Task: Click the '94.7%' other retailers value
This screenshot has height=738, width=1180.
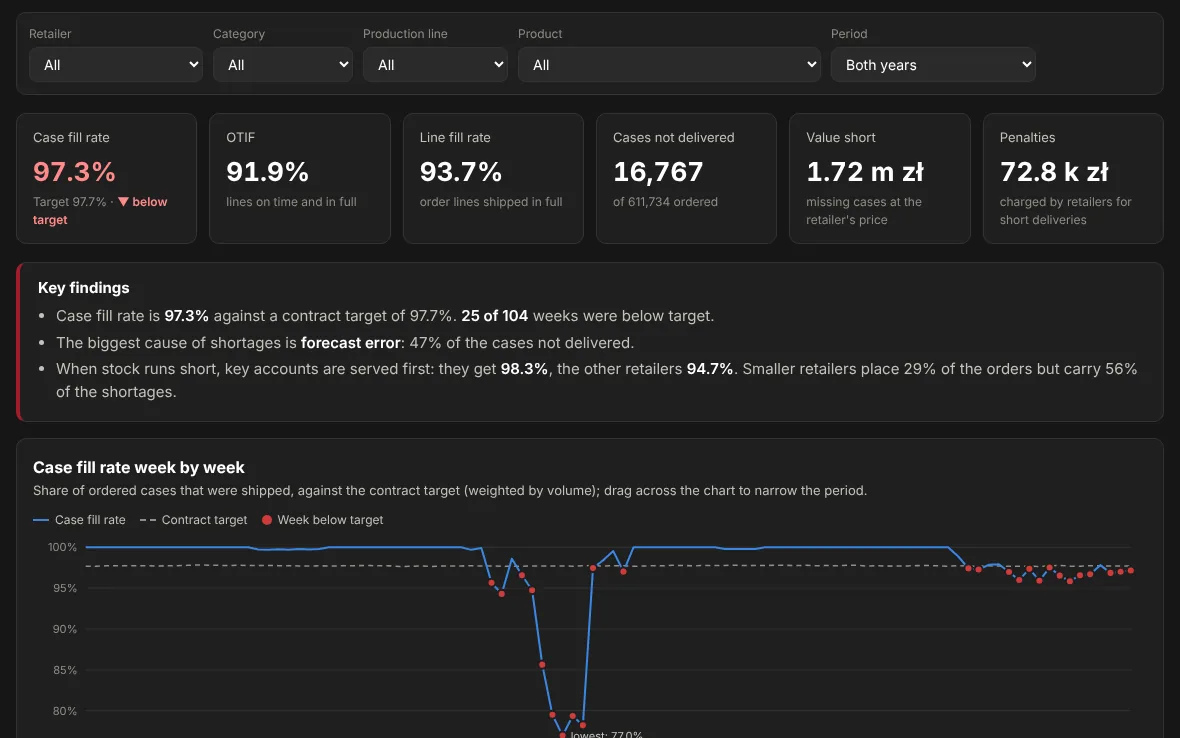Action: 710,369
